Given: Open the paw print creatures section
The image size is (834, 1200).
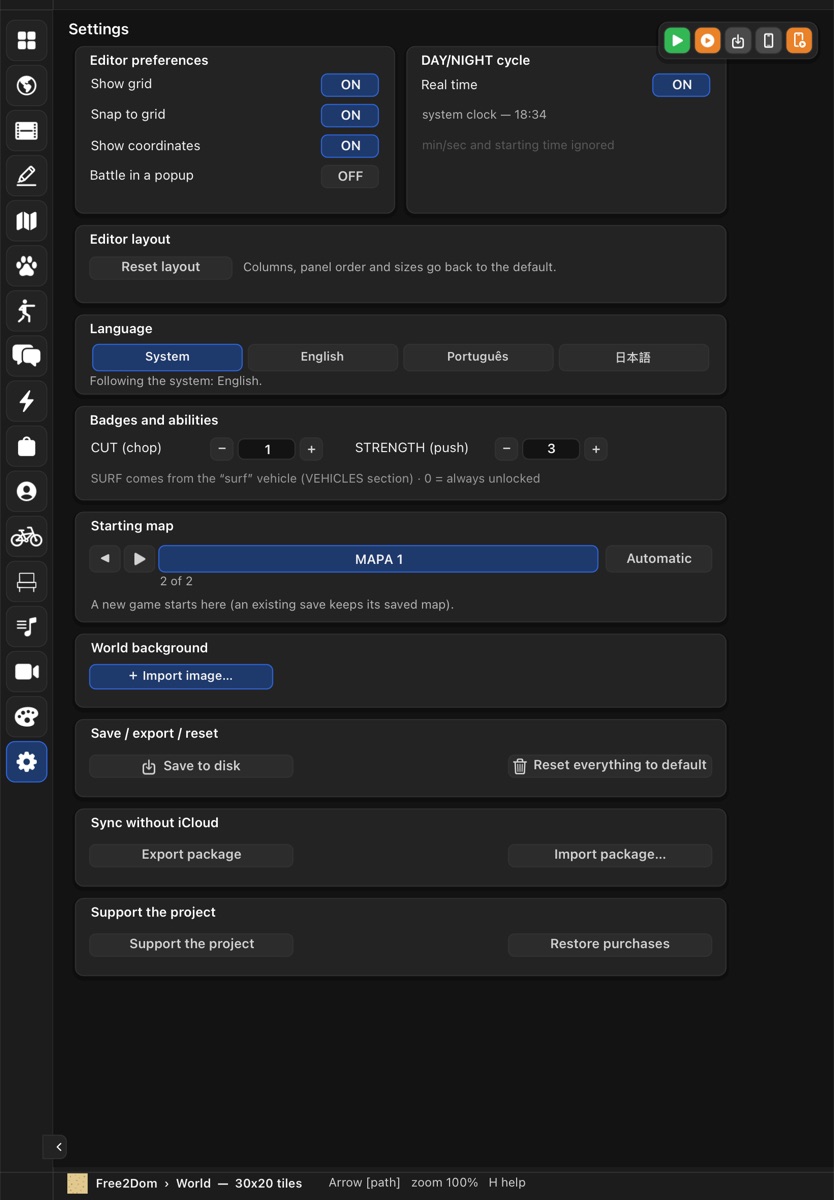Looking at the screenshot, I should tap(27, 266).
